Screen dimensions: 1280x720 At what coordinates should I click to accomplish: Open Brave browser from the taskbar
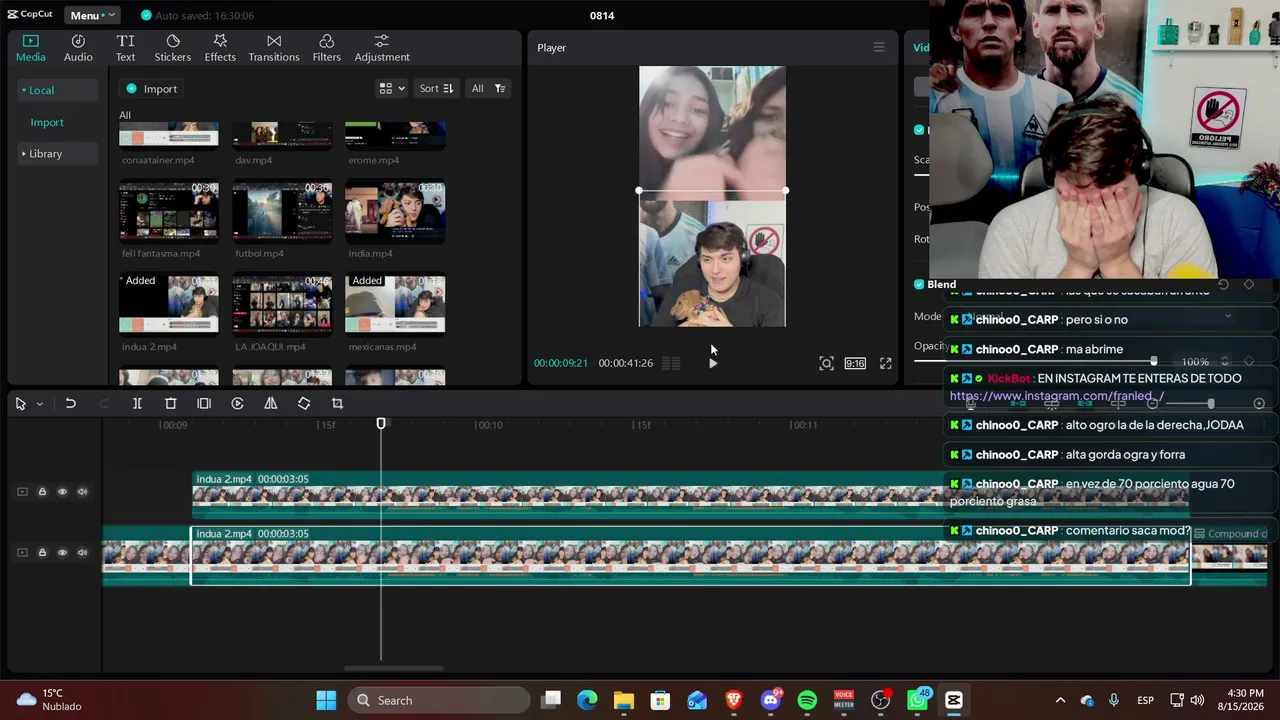pos(734,700)
